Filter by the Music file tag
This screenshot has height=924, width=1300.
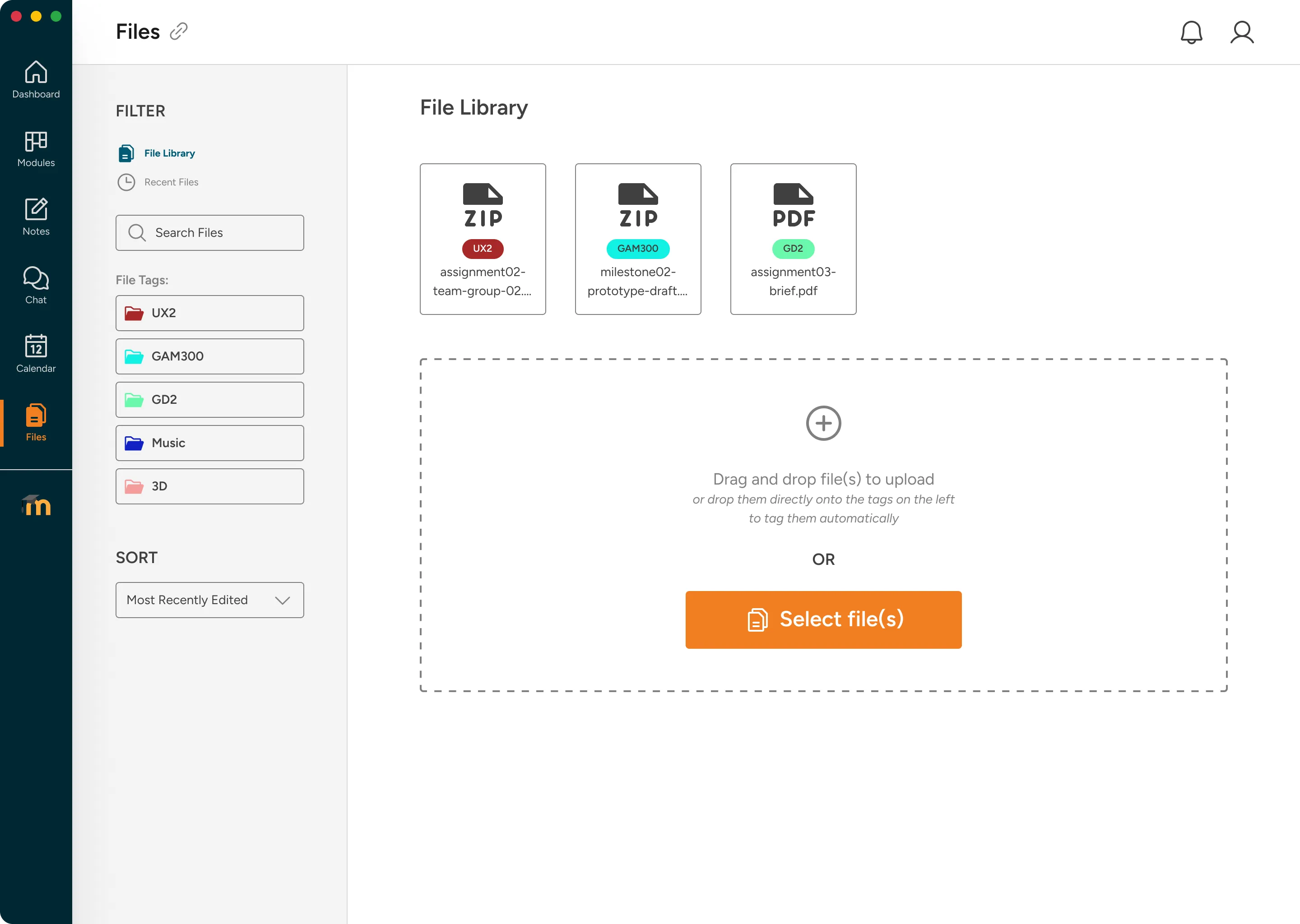(209, 443)
